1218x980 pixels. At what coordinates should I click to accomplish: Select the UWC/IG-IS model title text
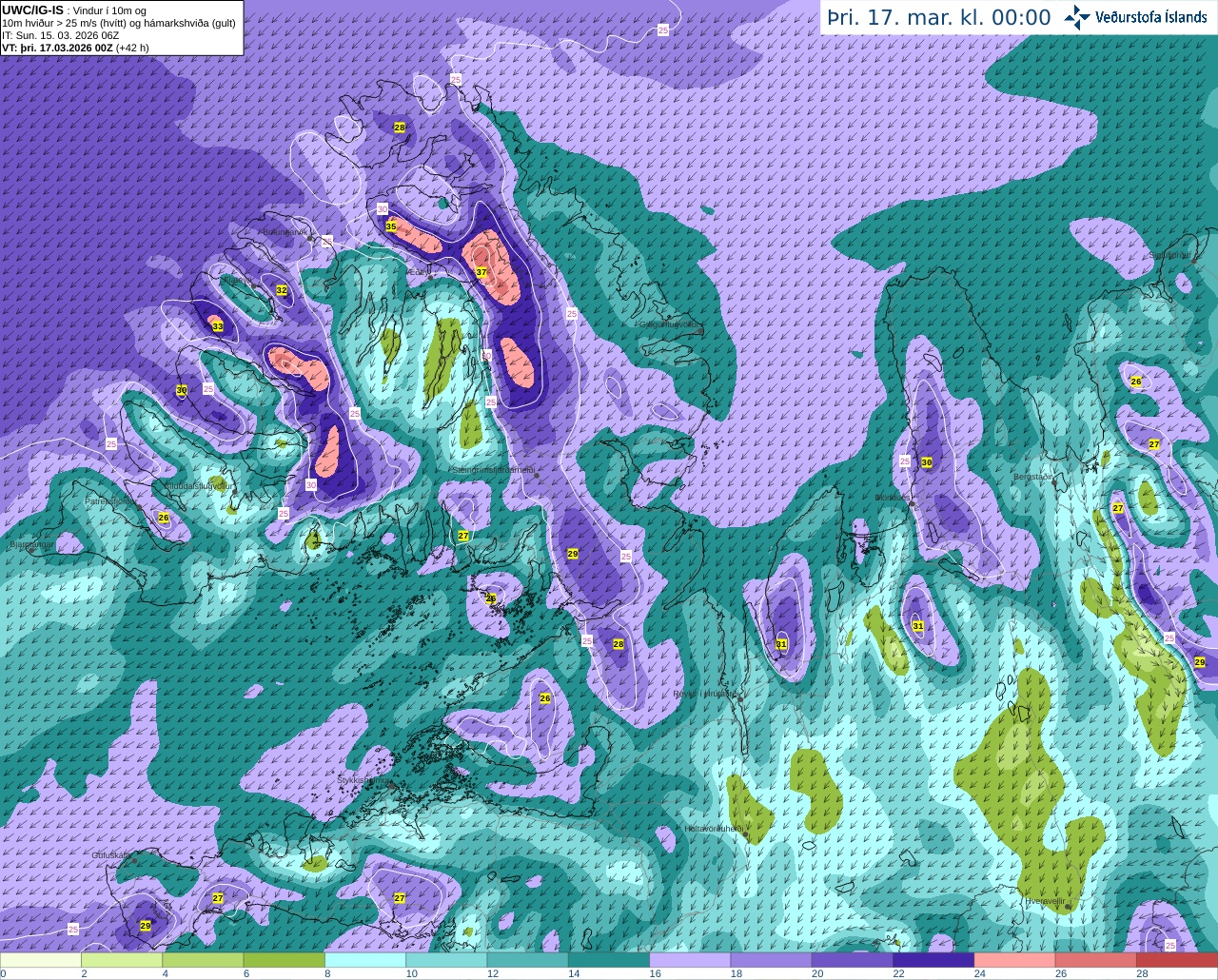tap(33, 10)
